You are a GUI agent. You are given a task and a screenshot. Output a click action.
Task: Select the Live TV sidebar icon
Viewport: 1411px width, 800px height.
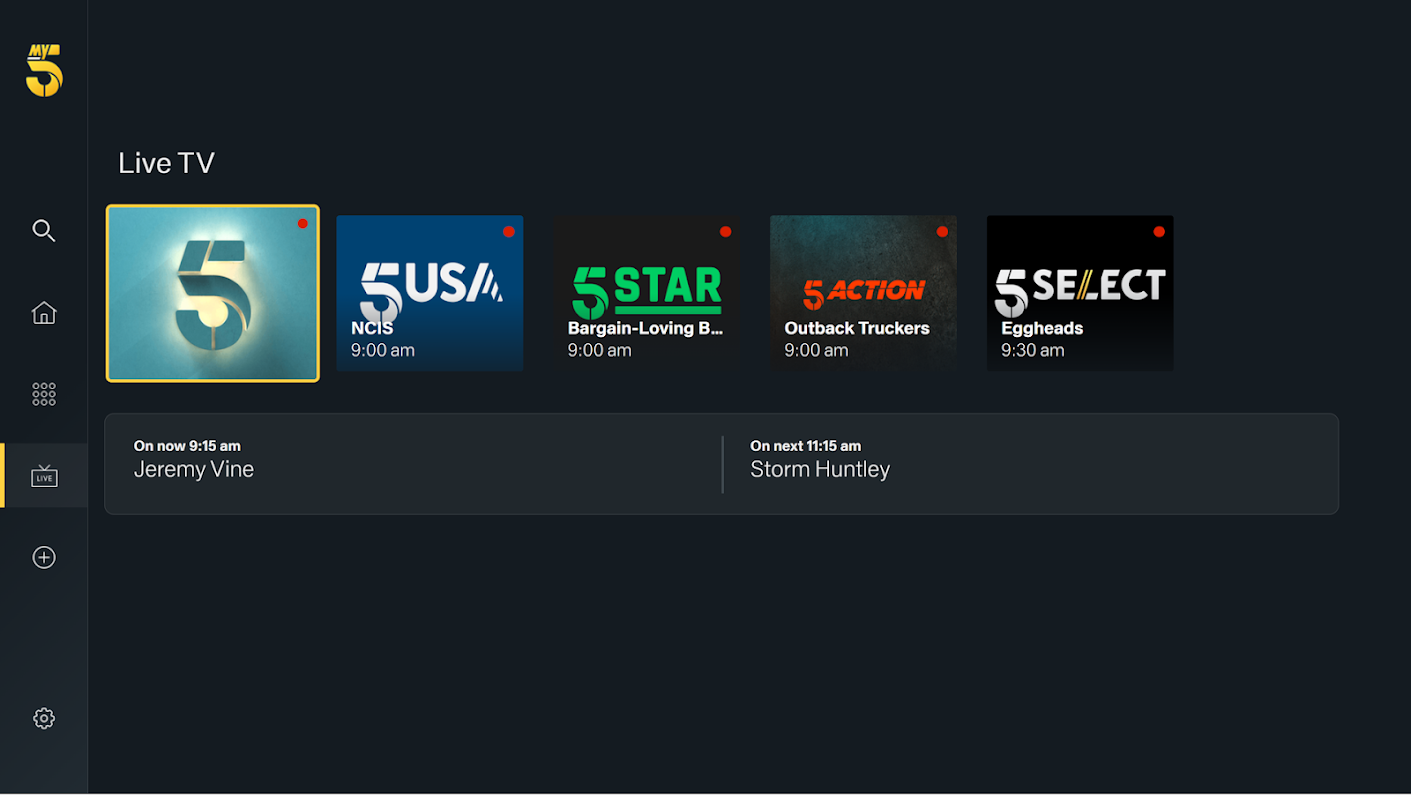click(44, 476)
